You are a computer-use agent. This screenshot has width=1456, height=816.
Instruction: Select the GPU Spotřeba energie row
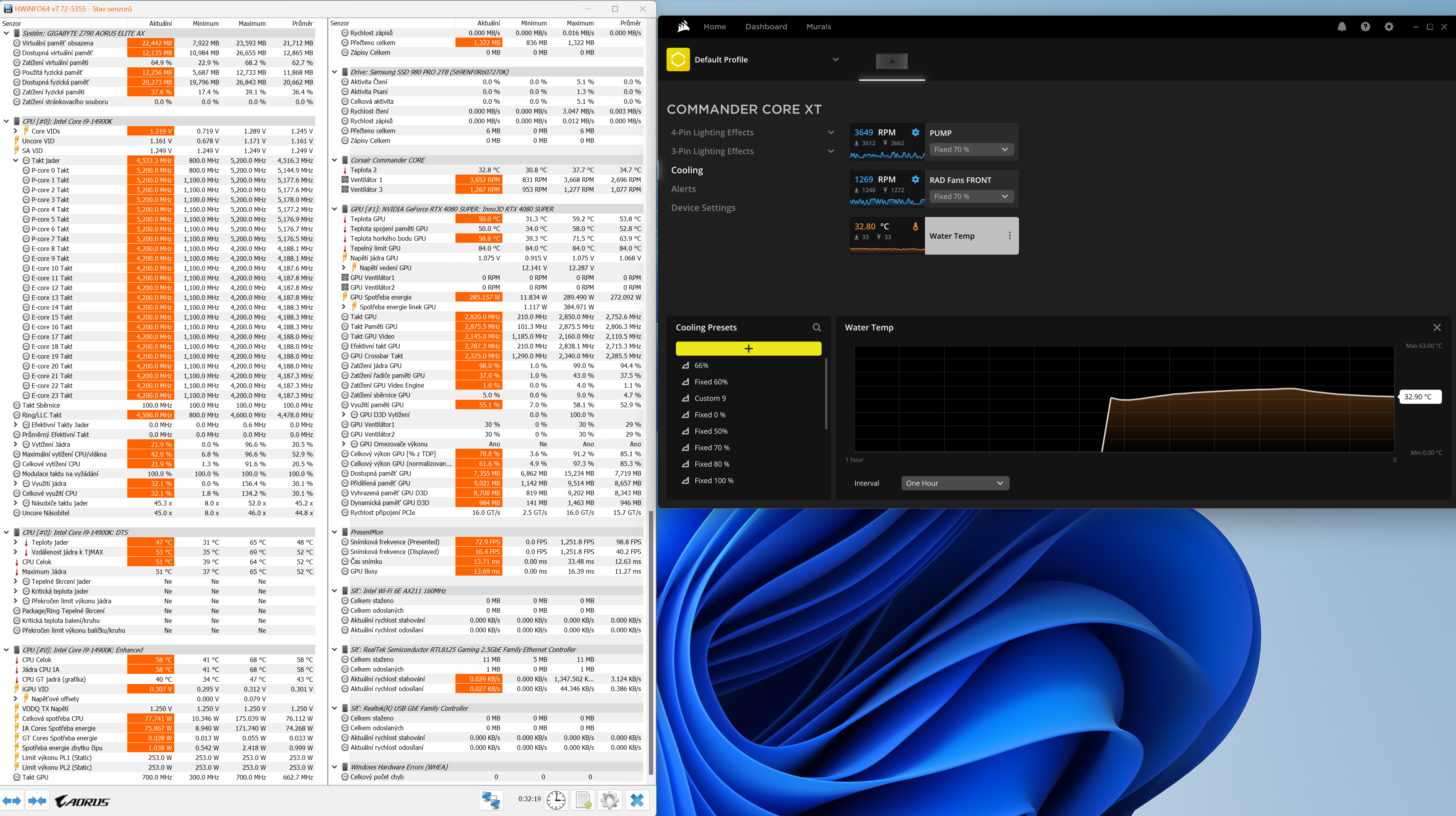coord(492,297)
